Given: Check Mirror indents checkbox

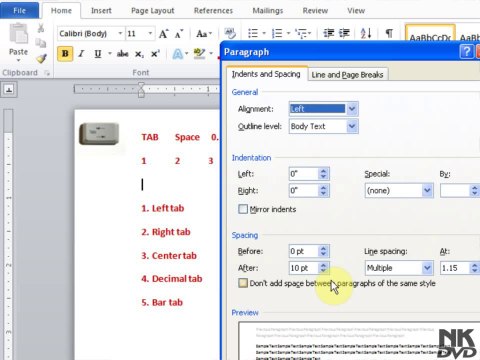Looking at the screenshot, I should coord(243,209).
